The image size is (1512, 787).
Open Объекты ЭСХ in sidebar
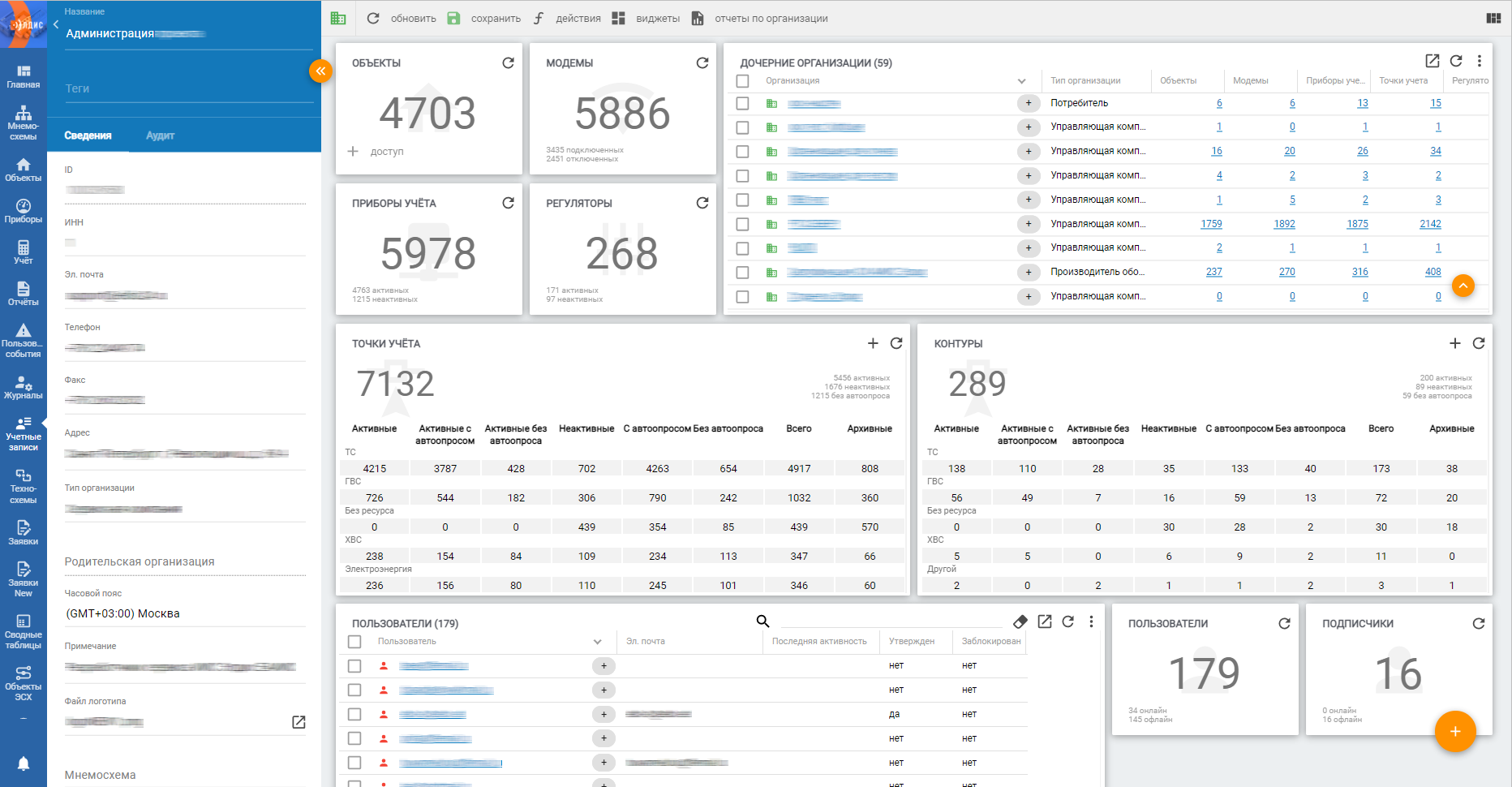coord(24,683)
